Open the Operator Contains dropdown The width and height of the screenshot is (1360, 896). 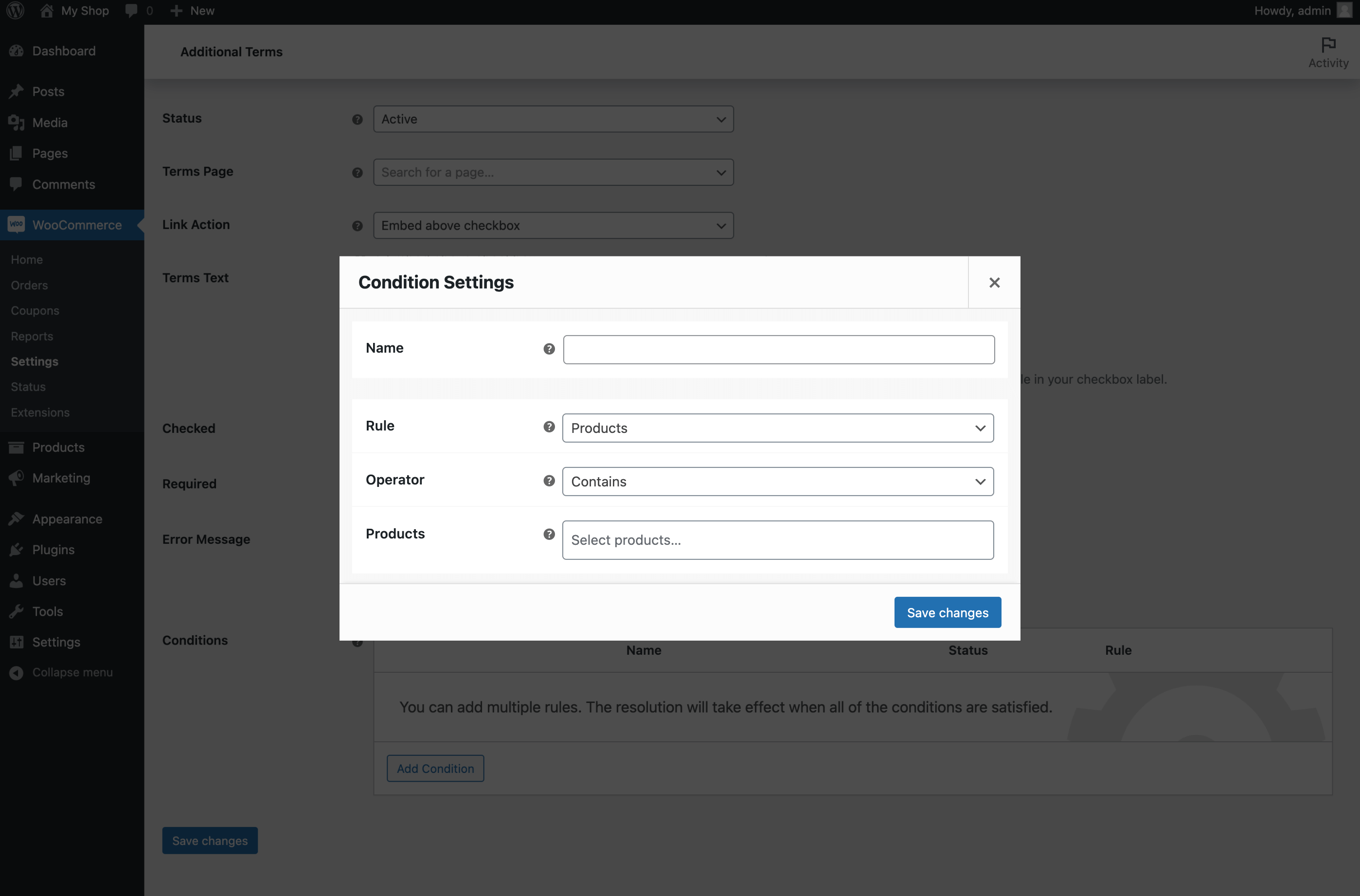coord(777,481)
